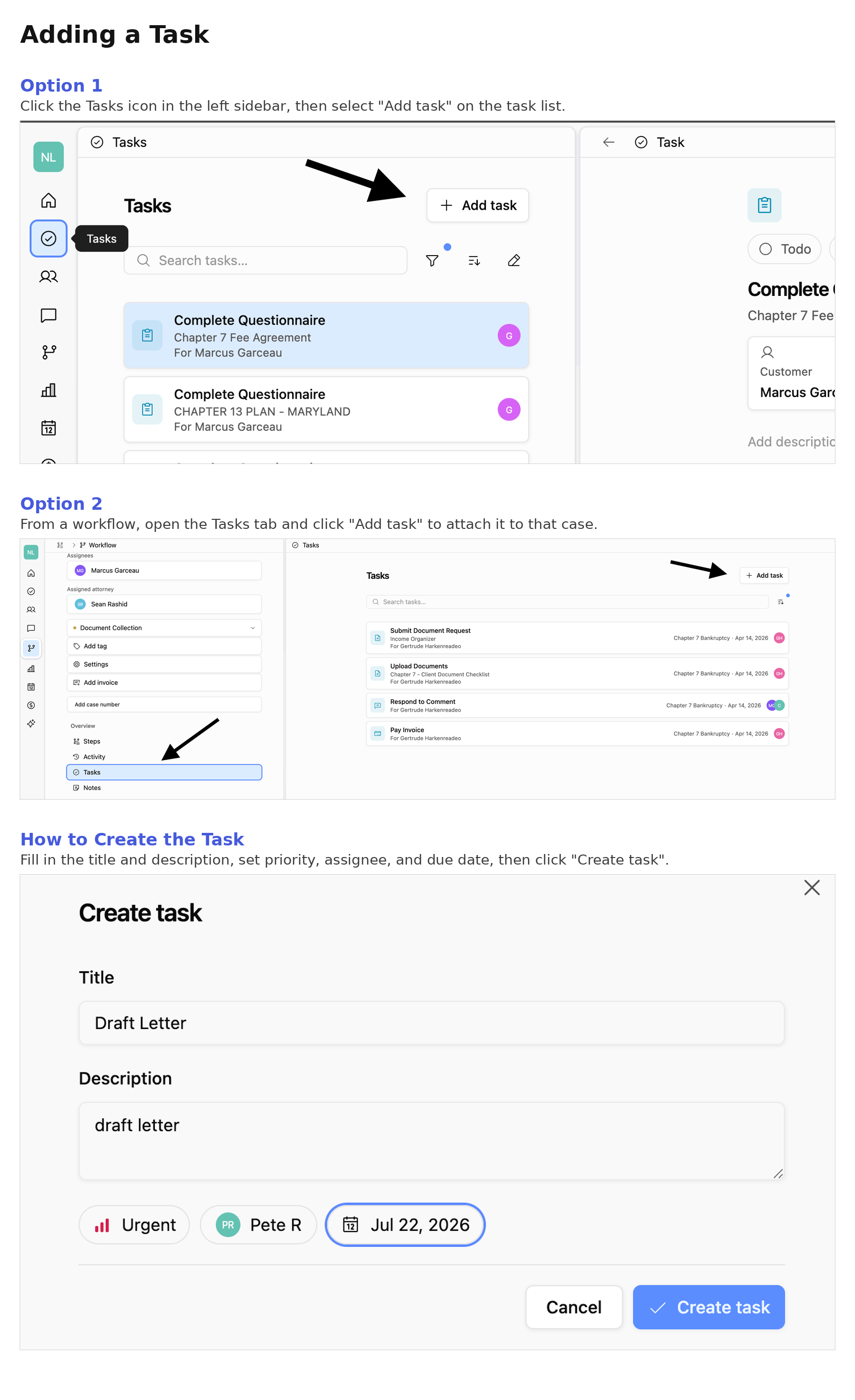The width and height of the screenshot is (855, 1400).
Task: Click G avatar on Chapter 7 Fee Agreement card
Action: [x=508, y=336]
